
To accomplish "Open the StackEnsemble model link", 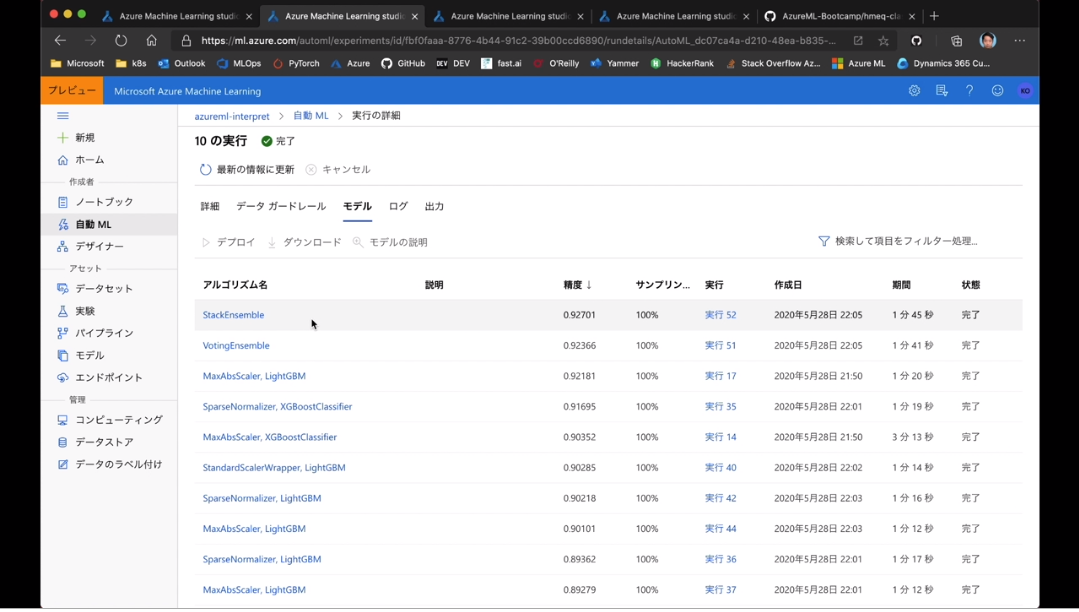I will pos(233,315).
